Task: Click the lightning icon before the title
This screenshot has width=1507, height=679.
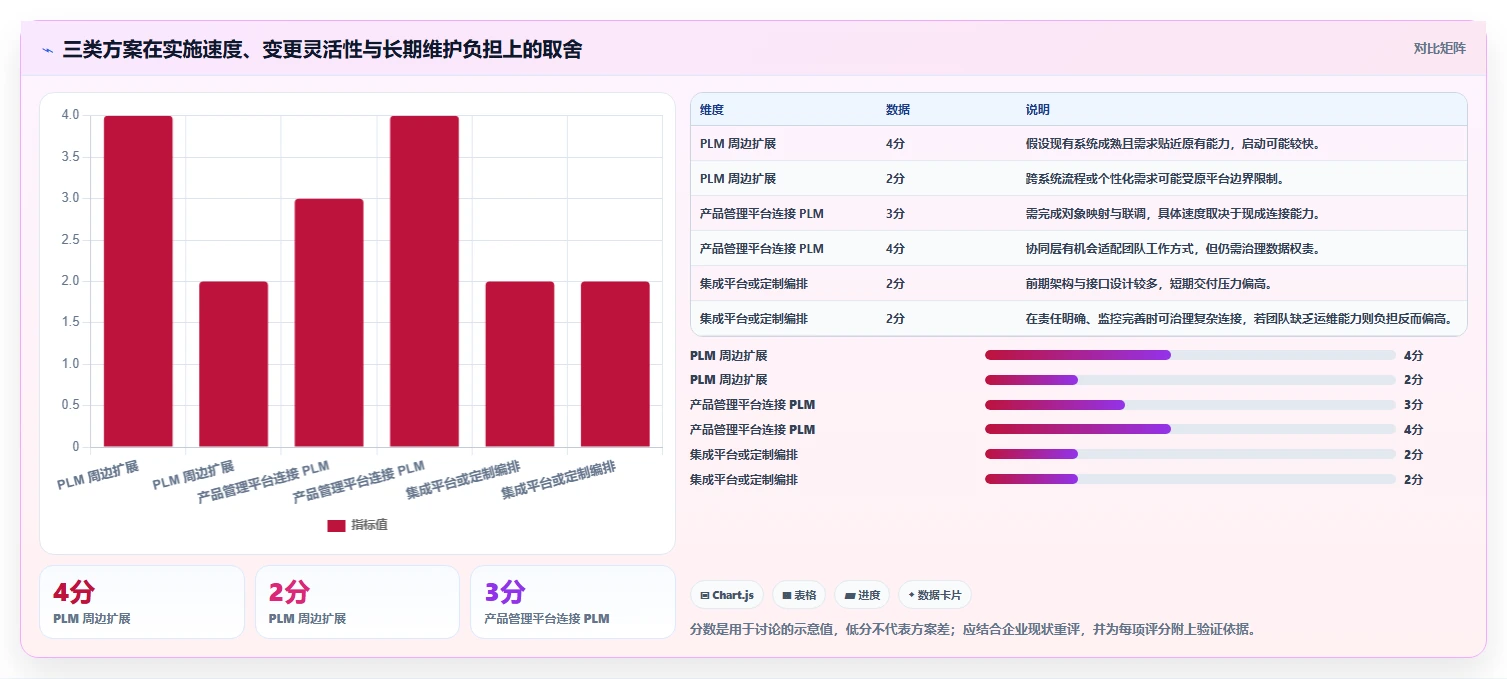Action: point(47,50)
